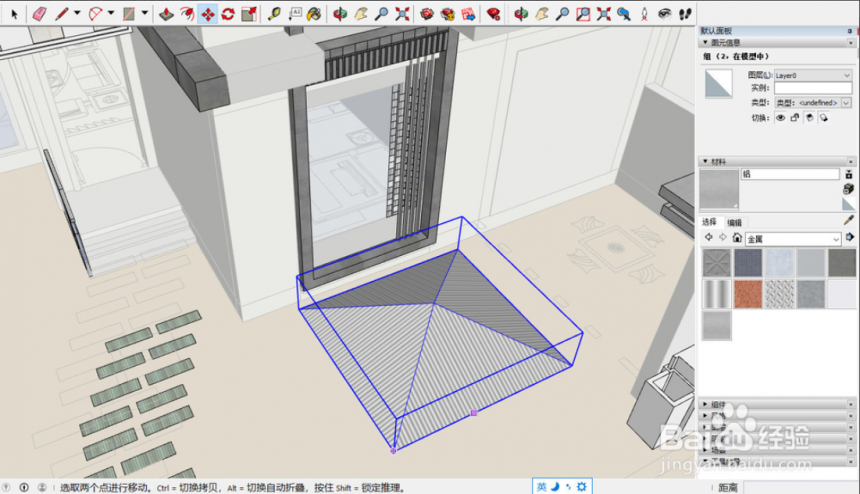The image size is (860, 494).
Task: Click the Previous view tool
Action: [624, 14]
